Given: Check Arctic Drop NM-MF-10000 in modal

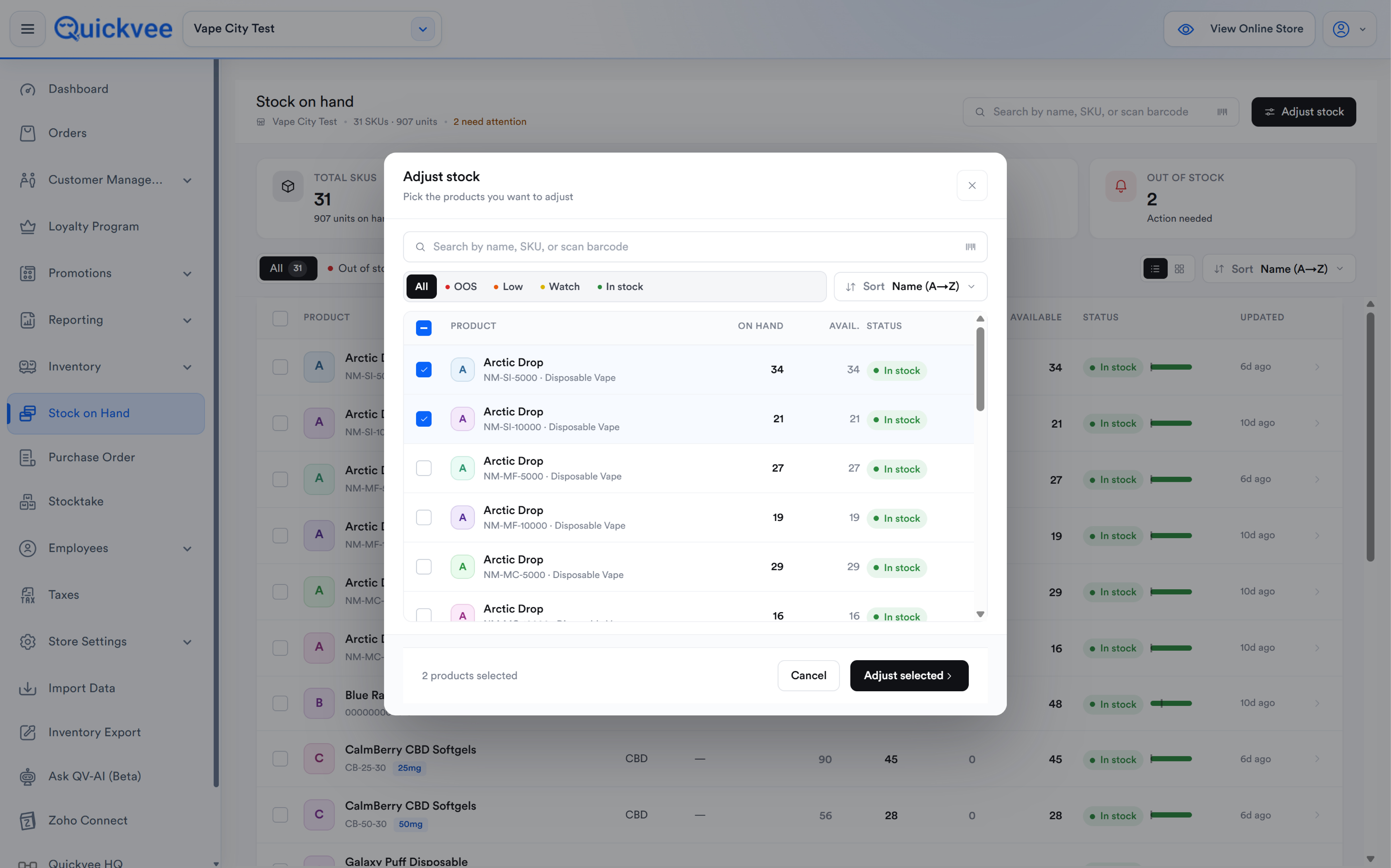Looking at the screenshot, I should tap(424, 518).
